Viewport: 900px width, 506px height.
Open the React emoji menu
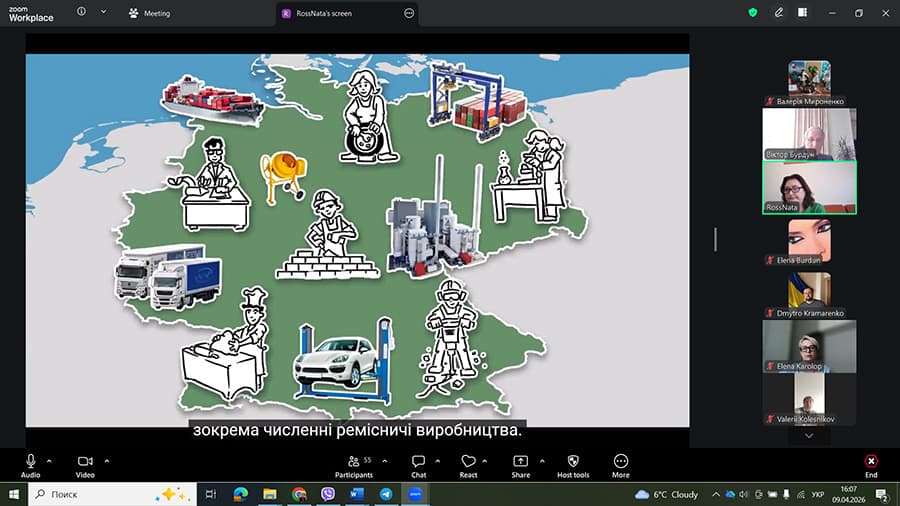click(468, 461)
